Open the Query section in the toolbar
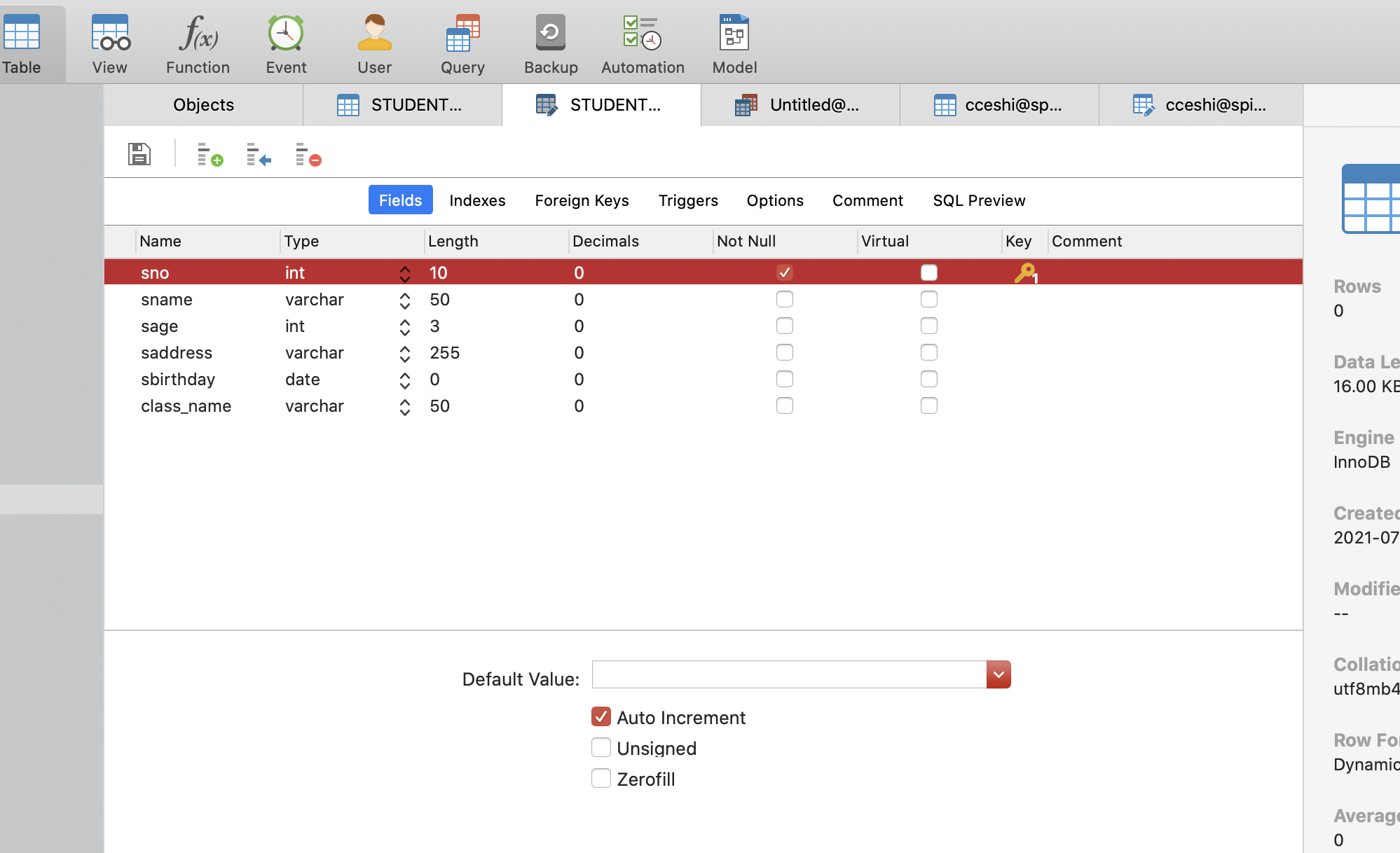 [462, 43]
